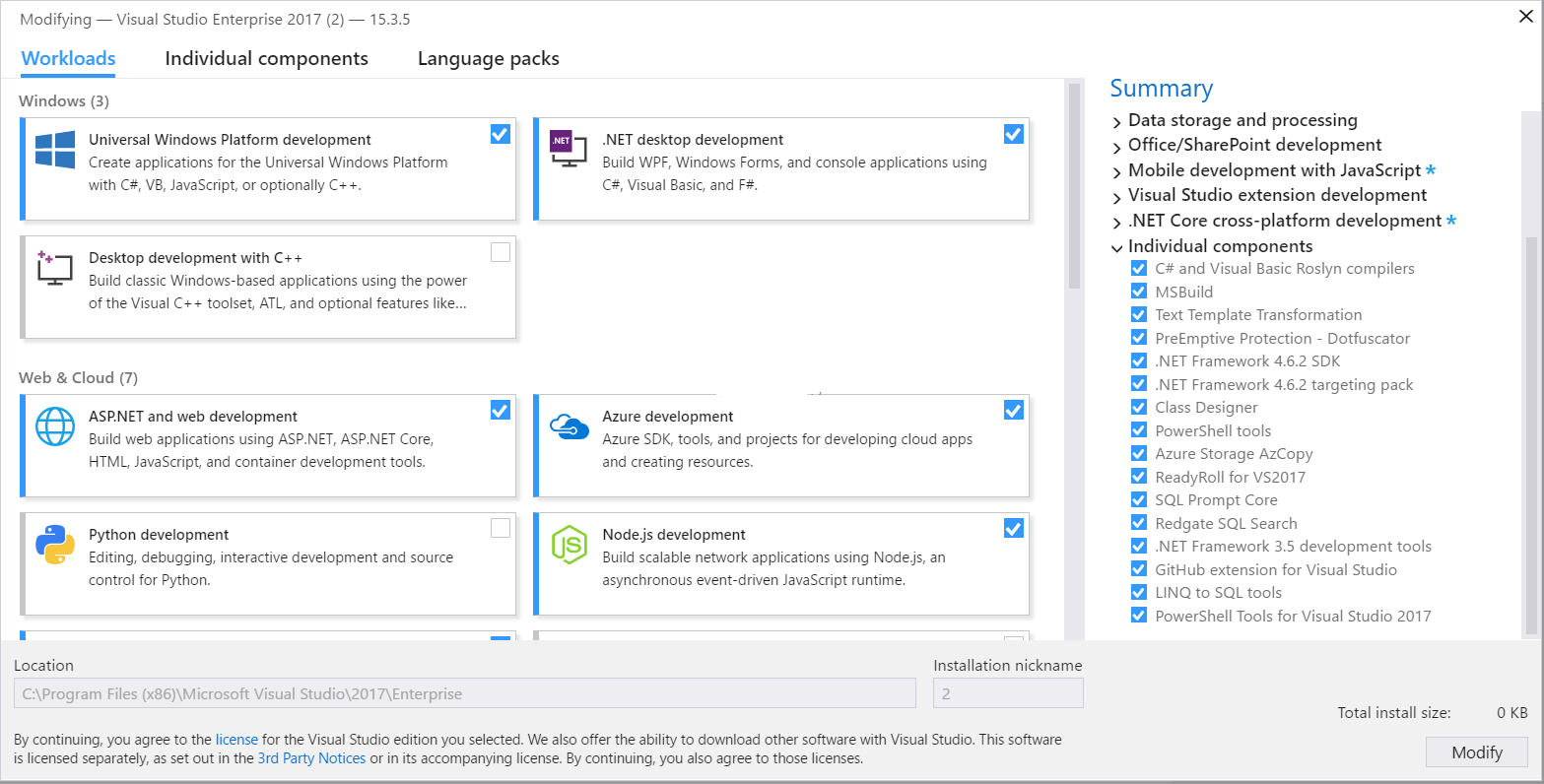Click the Summary panel vertical scrollbar
The image size is (1544, 784).
[1531, 435]
